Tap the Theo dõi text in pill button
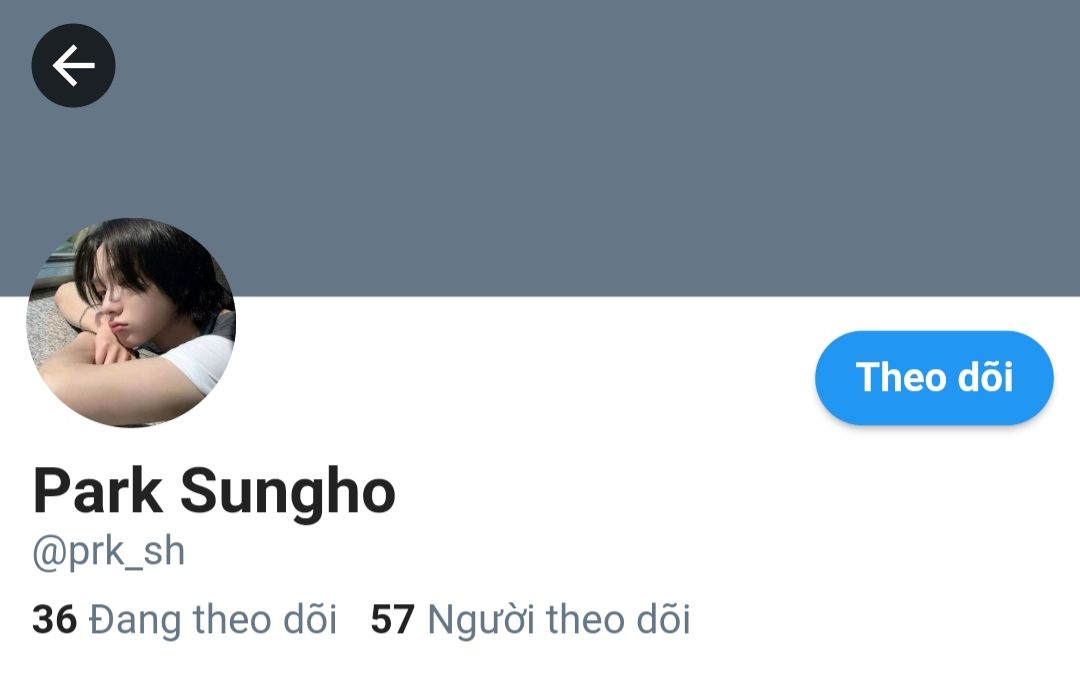The height and width of the screenshot is (674, 1080). click(x=934, y=377)
